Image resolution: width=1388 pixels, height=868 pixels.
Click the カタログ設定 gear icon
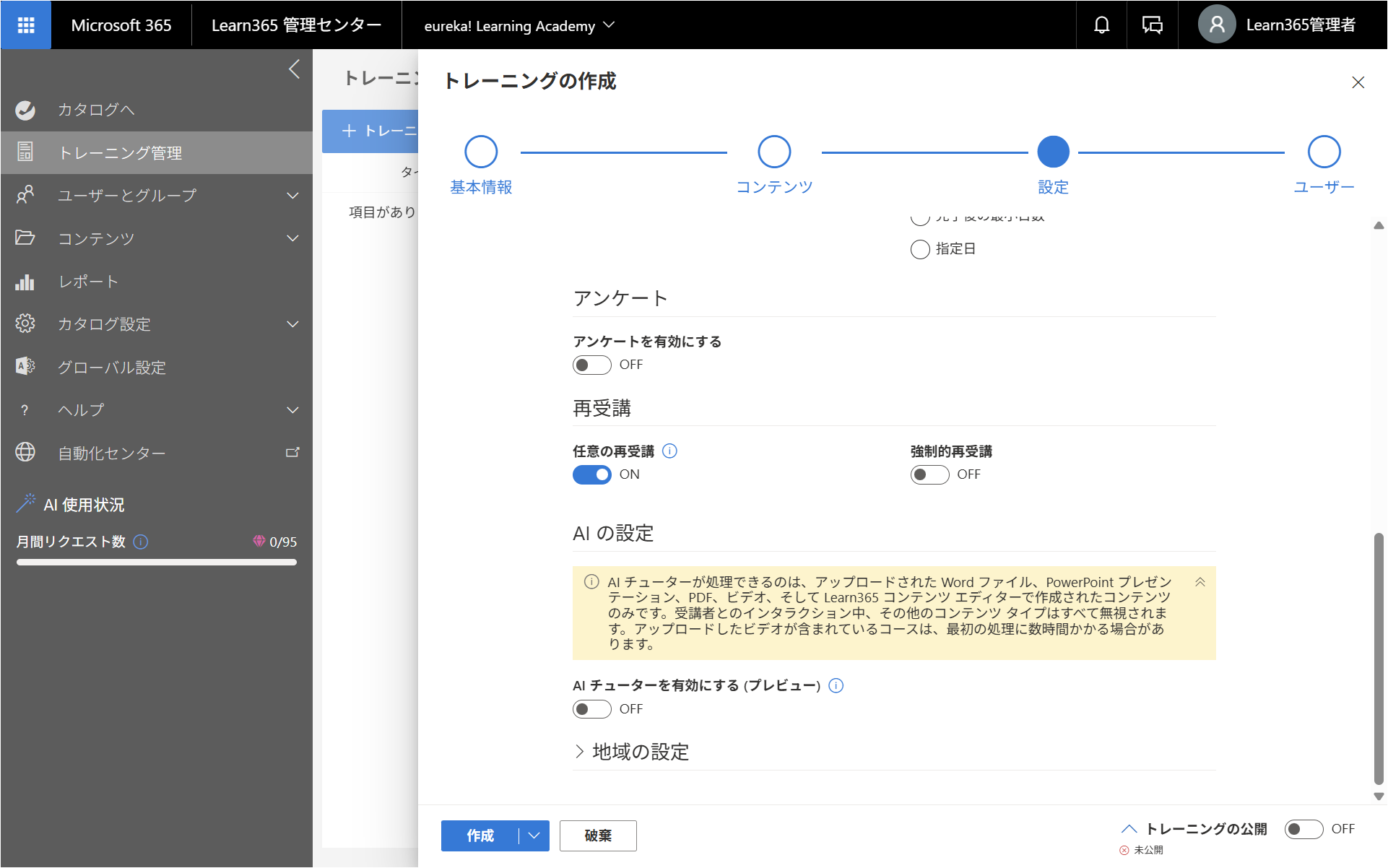25,324
